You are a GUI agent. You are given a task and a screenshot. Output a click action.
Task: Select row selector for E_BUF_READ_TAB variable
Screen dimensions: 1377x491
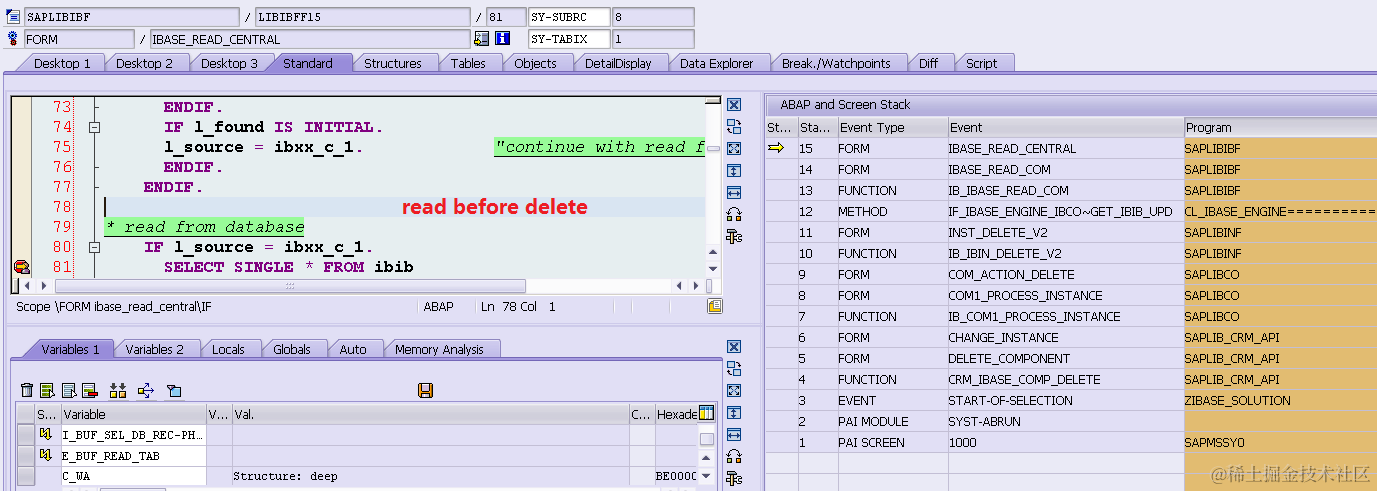click(x=26, y=456)
